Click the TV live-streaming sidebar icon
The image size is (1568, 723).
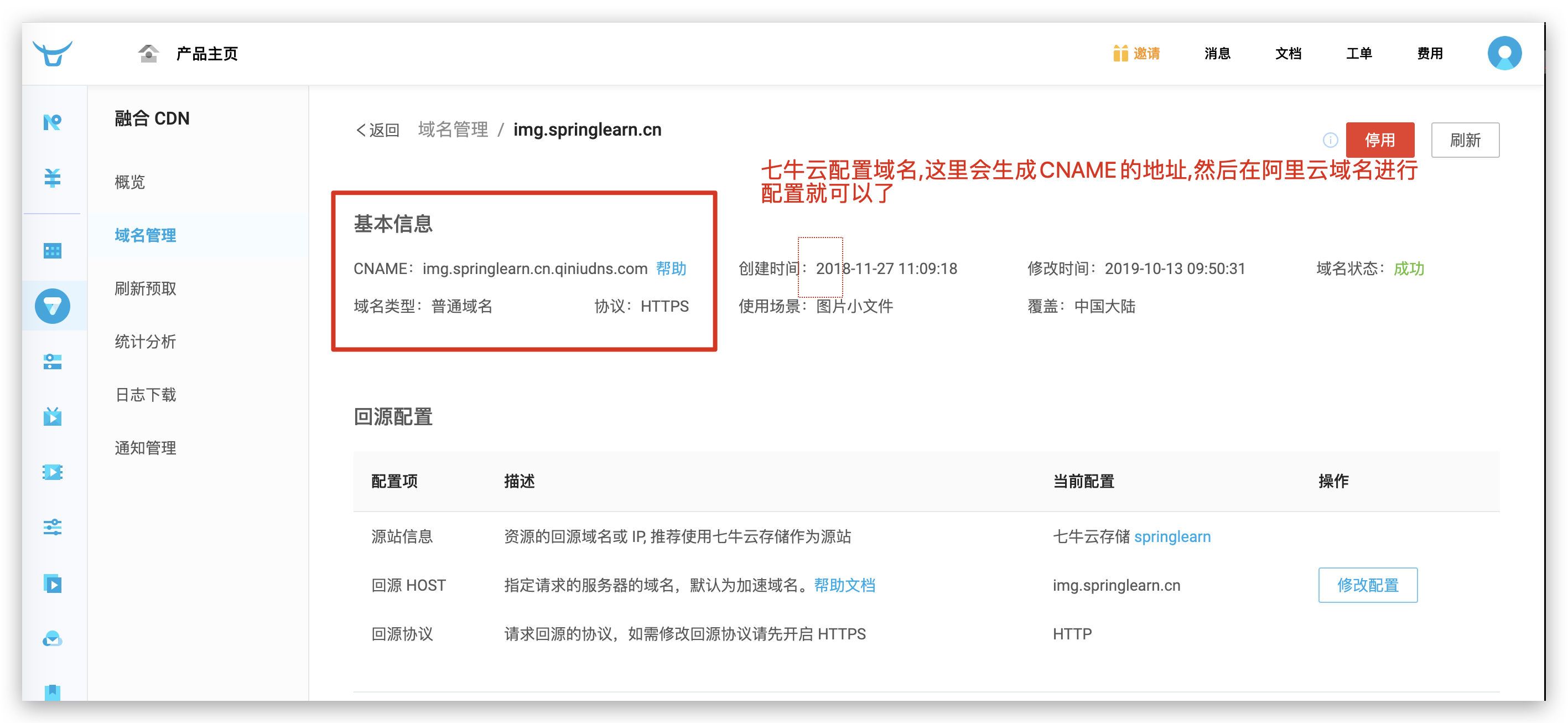click(x=53, y=417)
